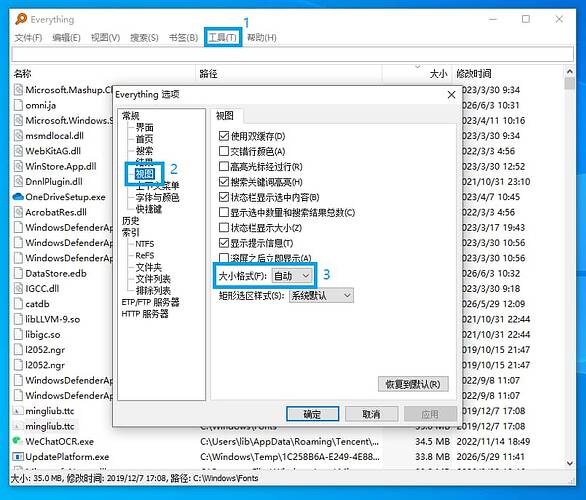The image size is (586, 500).
Task: Click the IGCC.dll file icon
Action: (18, 288)
